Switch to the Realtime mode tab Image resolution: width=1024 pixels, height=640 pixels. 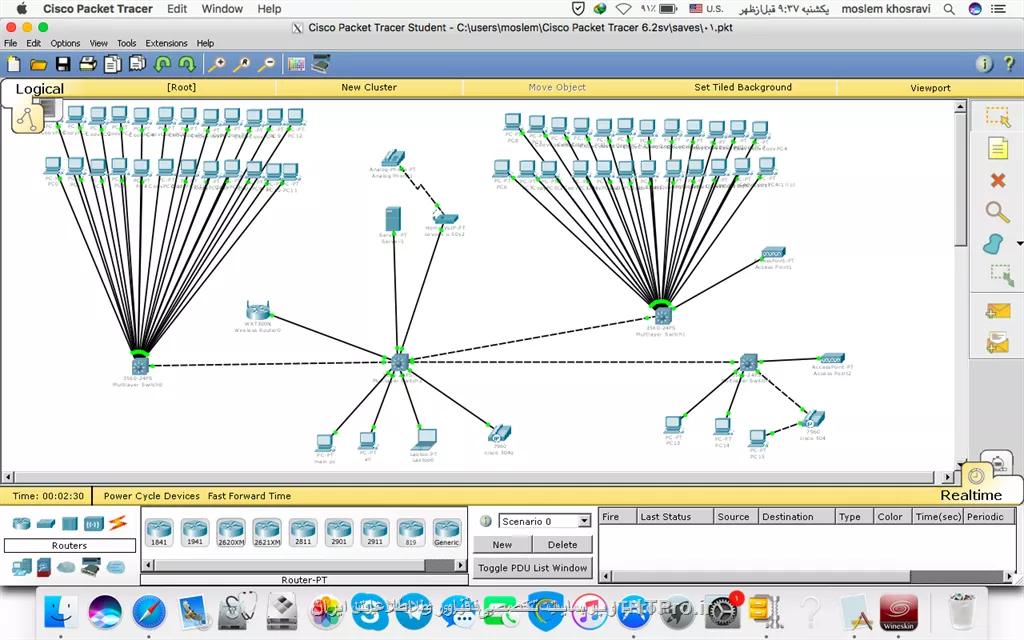tap(970, 495)
